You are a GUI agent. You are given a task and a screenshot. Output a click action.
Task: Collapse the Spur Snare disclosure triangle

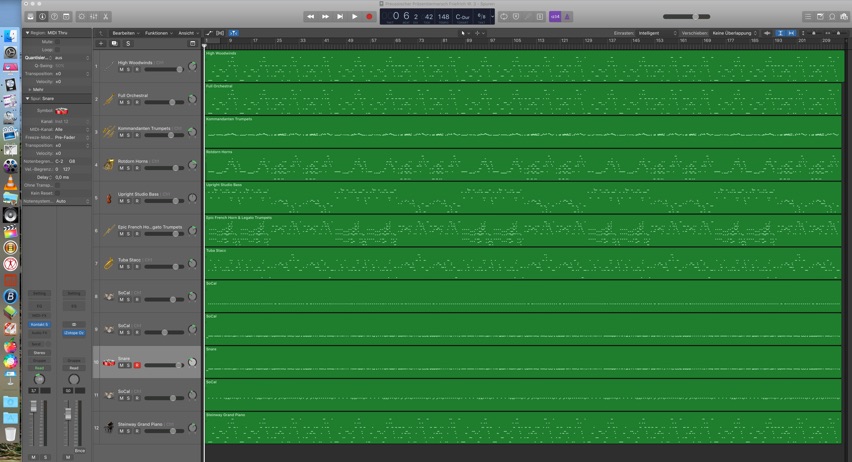[27, 98]
